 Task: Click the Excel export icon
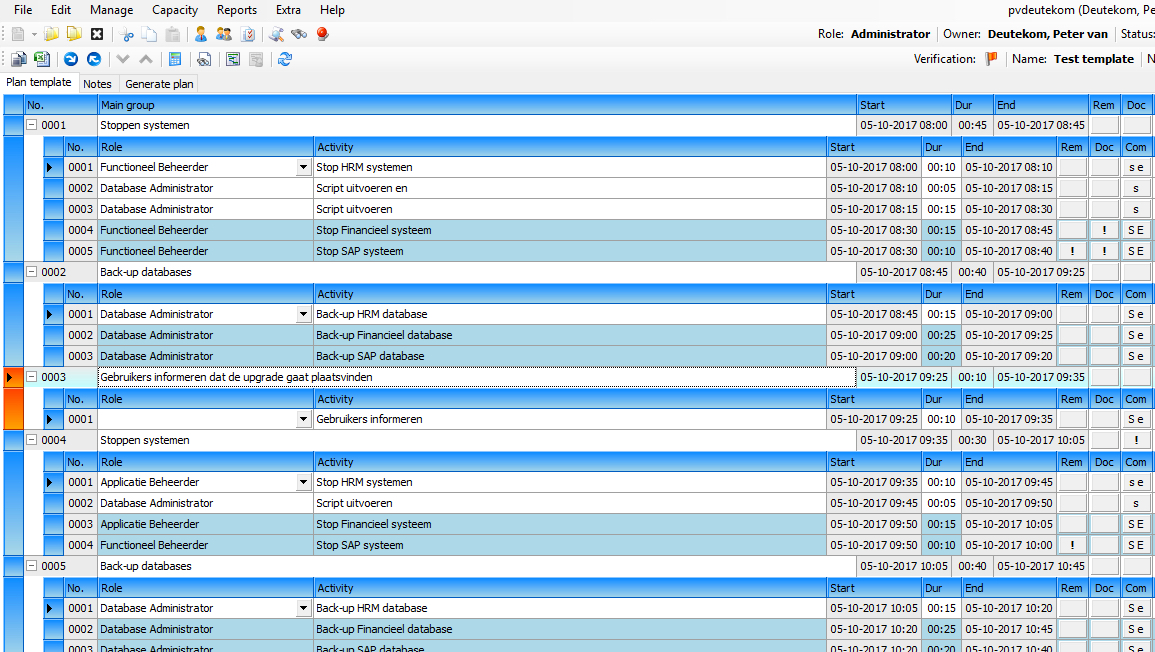pos(42,59)
